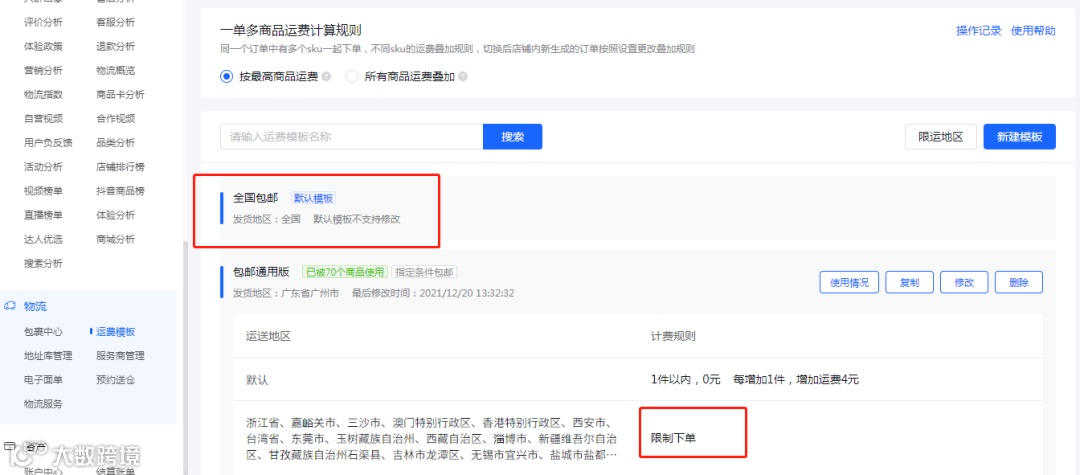
Task: Click help icon beside 所有商品运费叠加
Action: click(x=463, y=77)
